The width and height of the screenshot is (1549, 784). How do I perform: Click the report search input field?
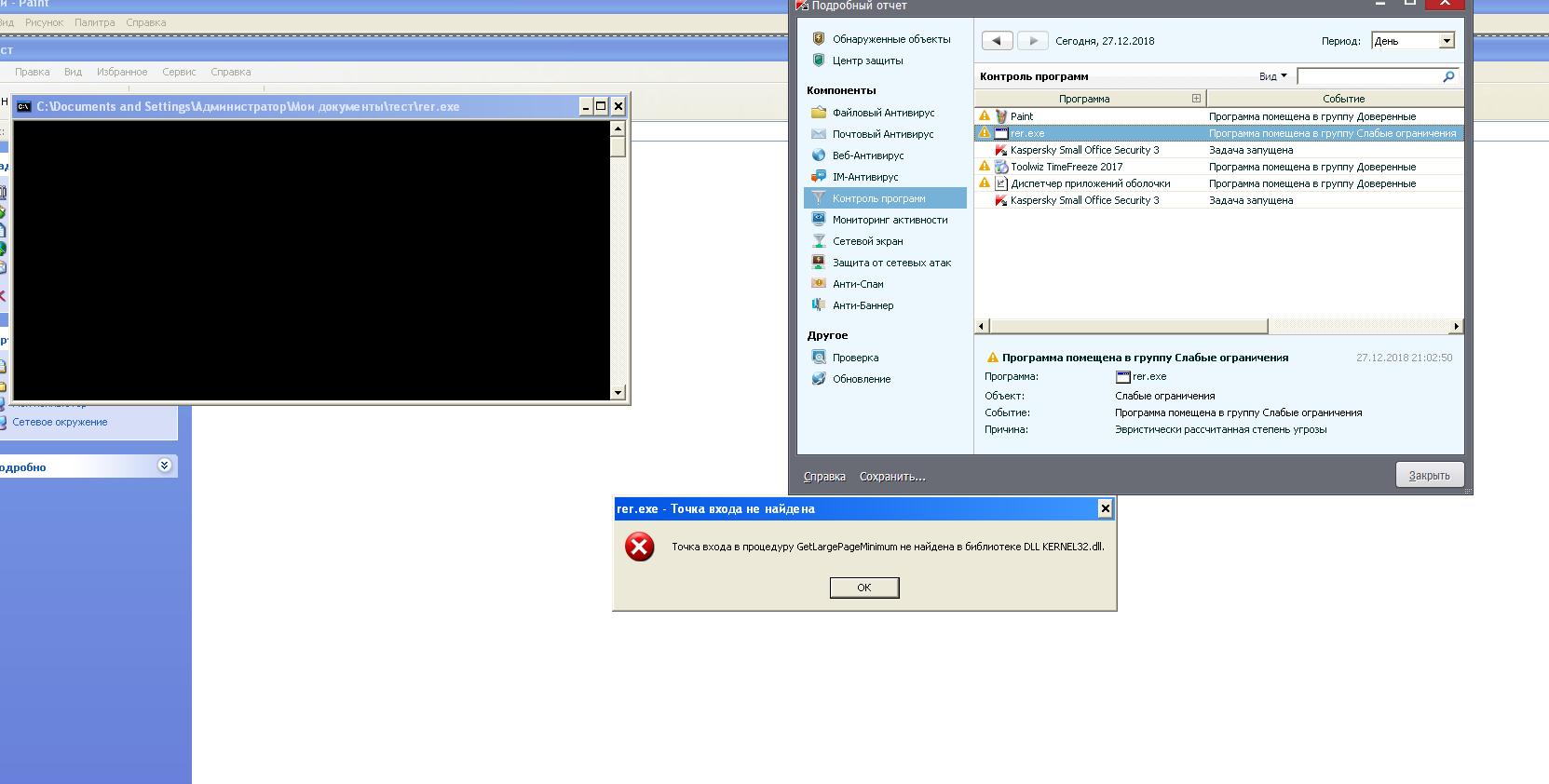(x=1369, y=76)
